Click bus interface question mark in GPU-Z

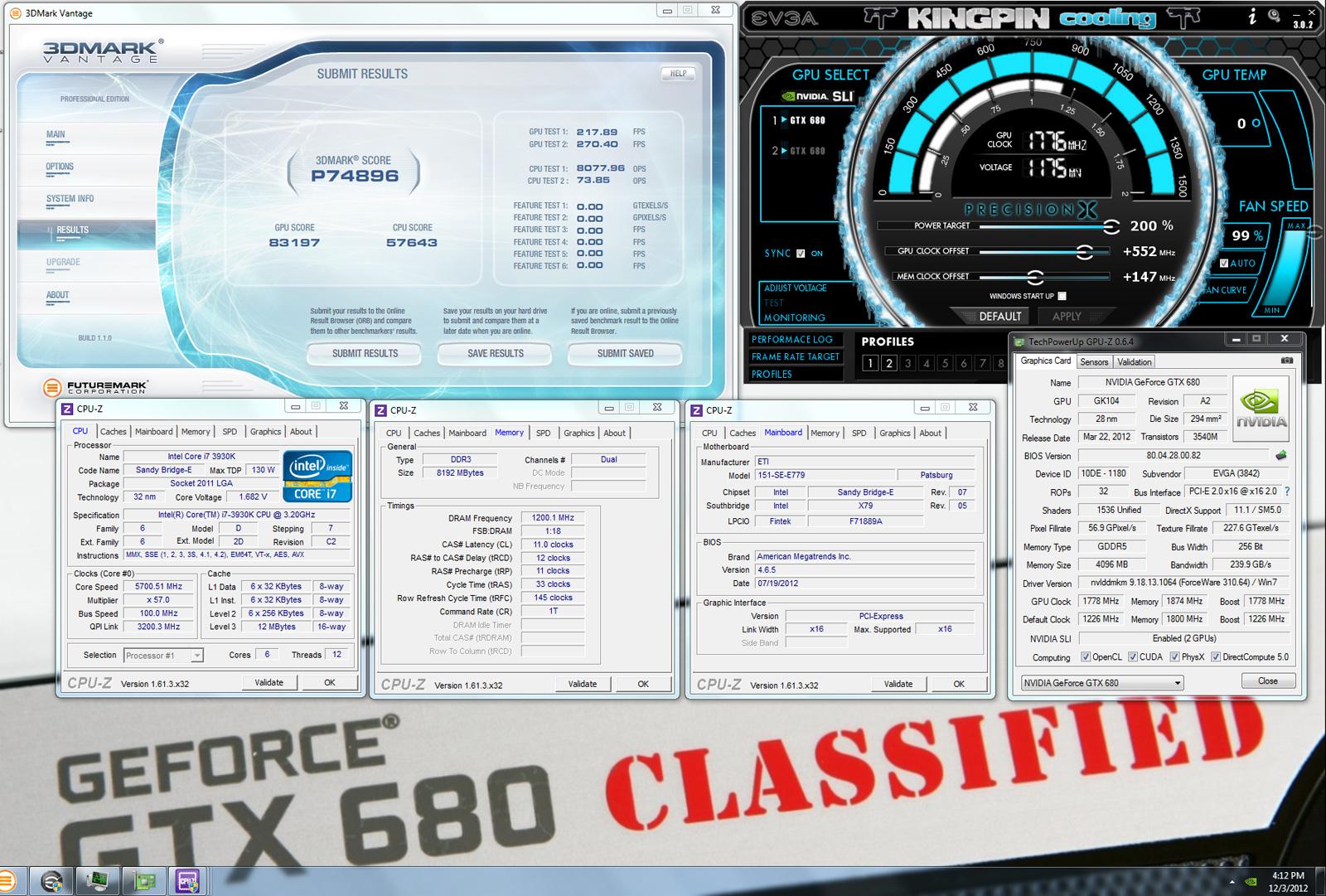tap(1286, 492)
